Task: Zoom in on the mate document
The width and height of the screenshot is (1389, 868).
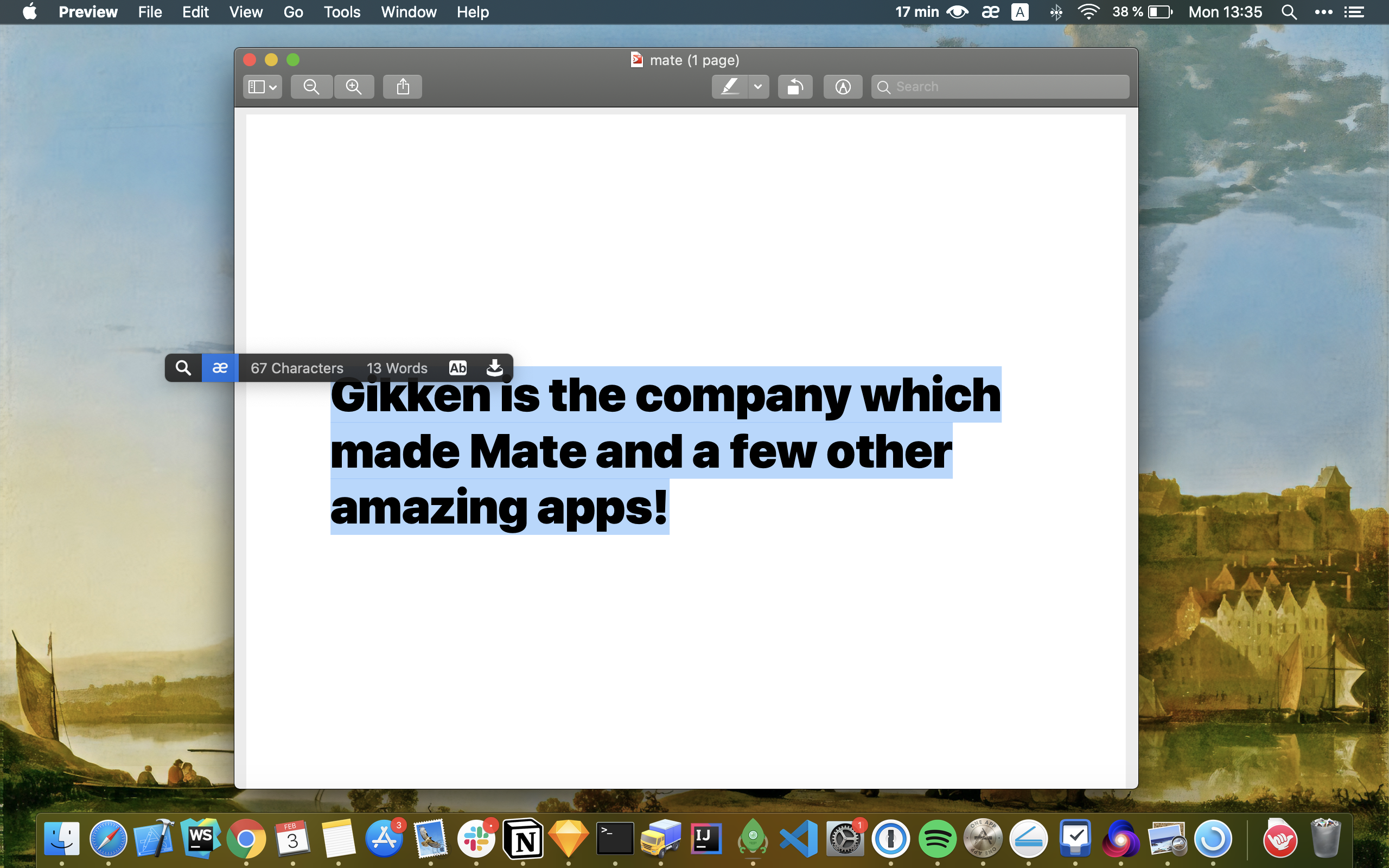Action: [354, 87]
